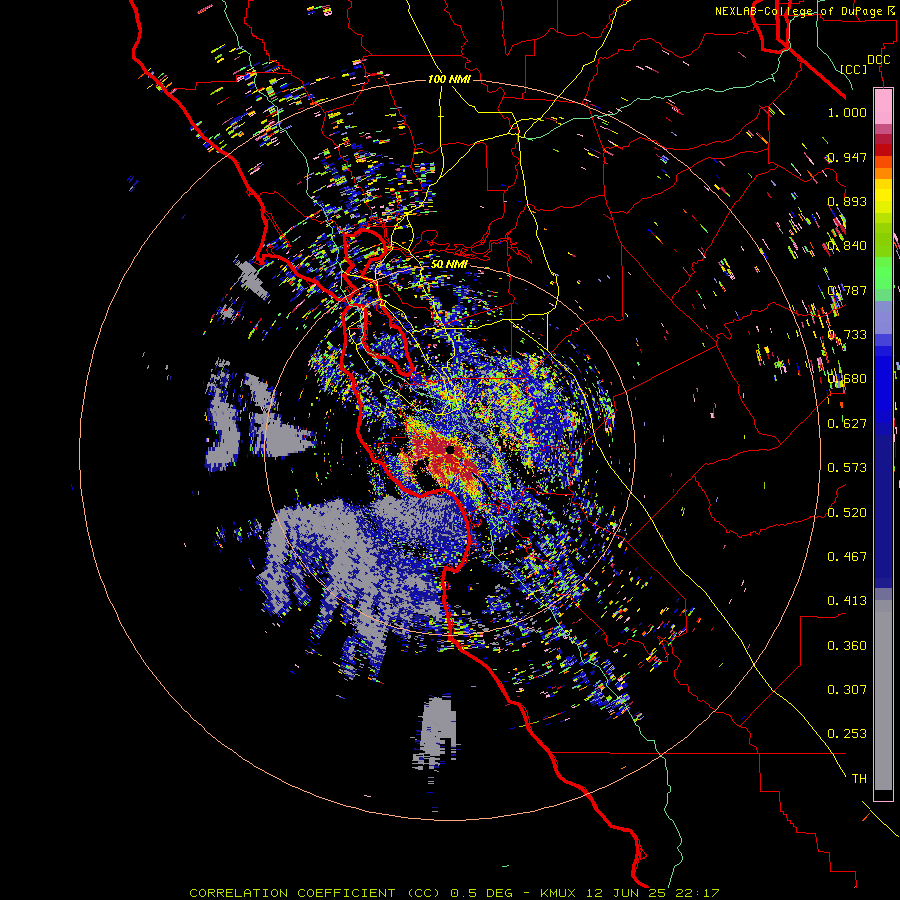
Task: Click the 50 NMI range ring label
Action: click(x=449, y=264)
